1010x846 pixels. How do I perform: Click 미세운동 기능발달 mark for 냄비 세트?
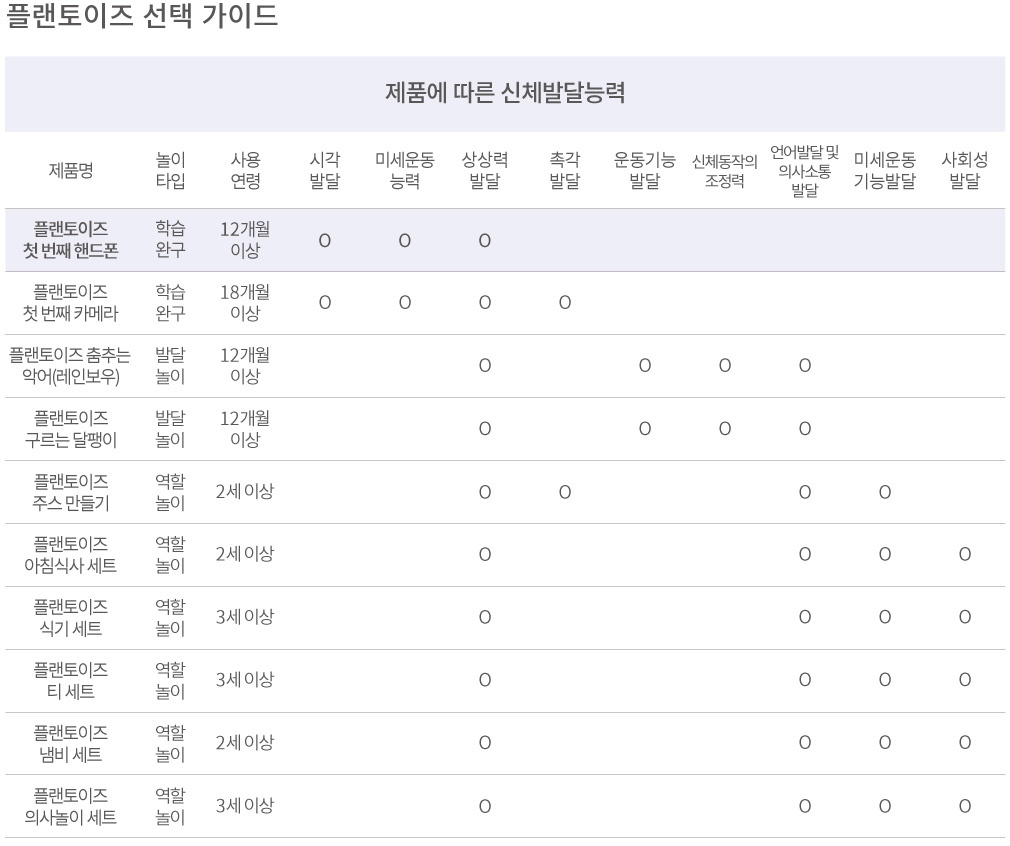click(885, 743)
